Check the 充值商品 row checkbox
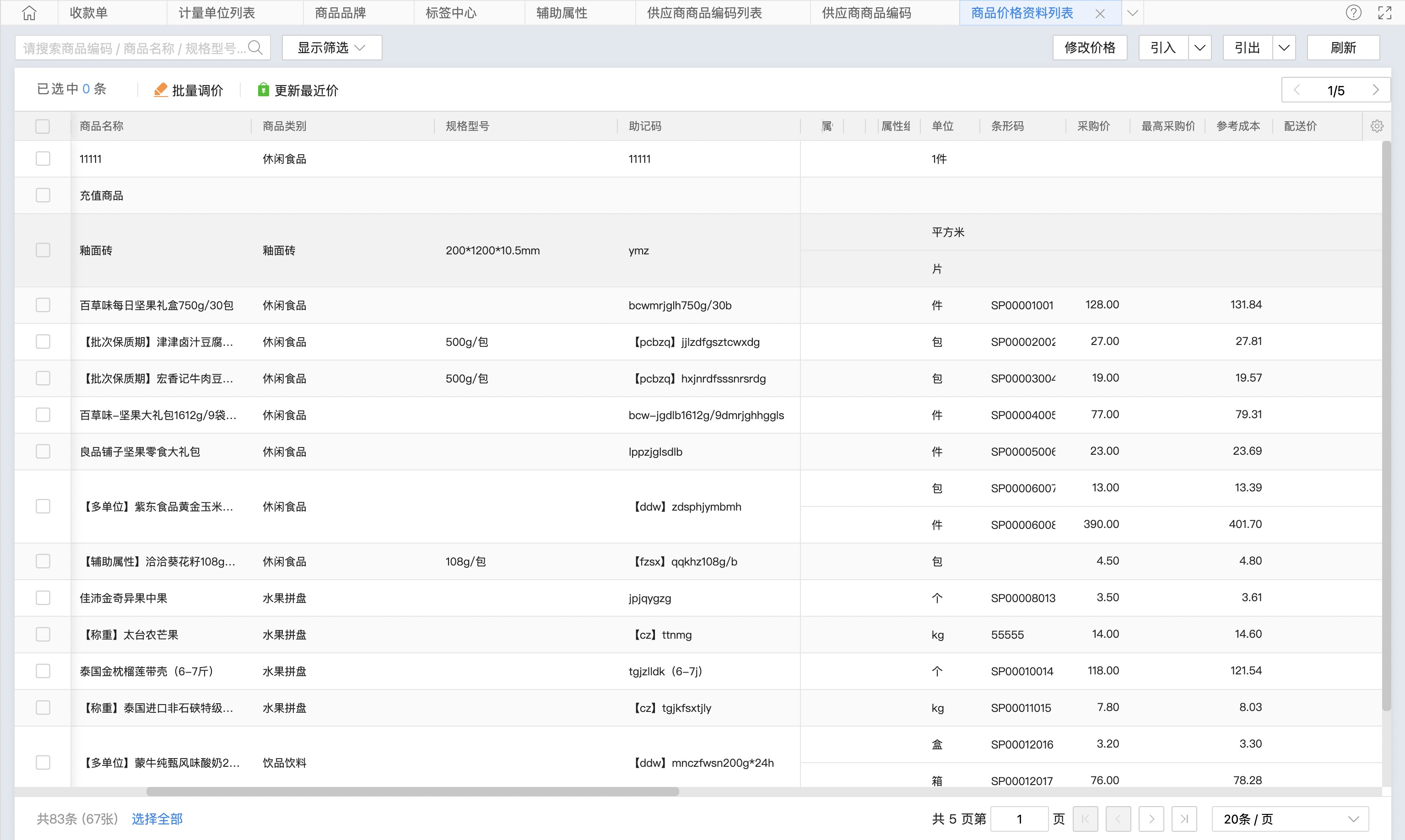This screenshot has height=840, width=1405. 43,195
